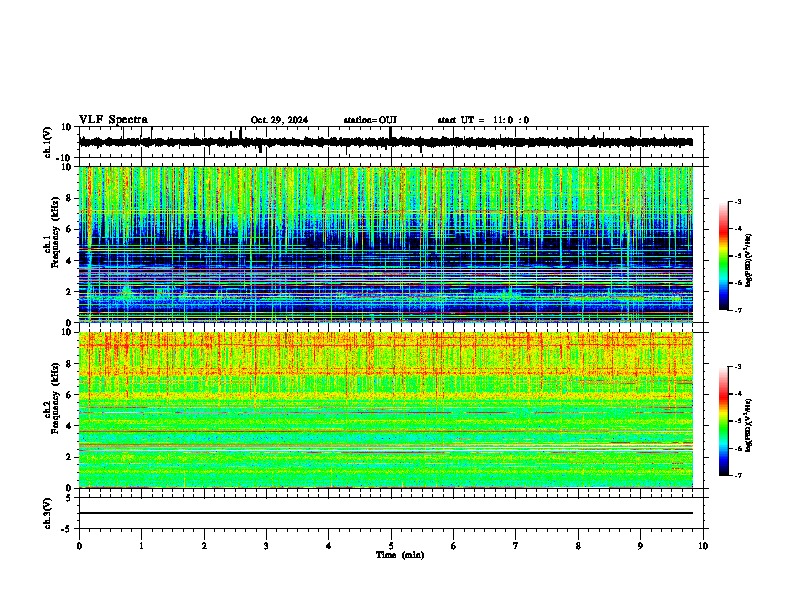Click the ch.1 spectrogram panel

[386, 244]
